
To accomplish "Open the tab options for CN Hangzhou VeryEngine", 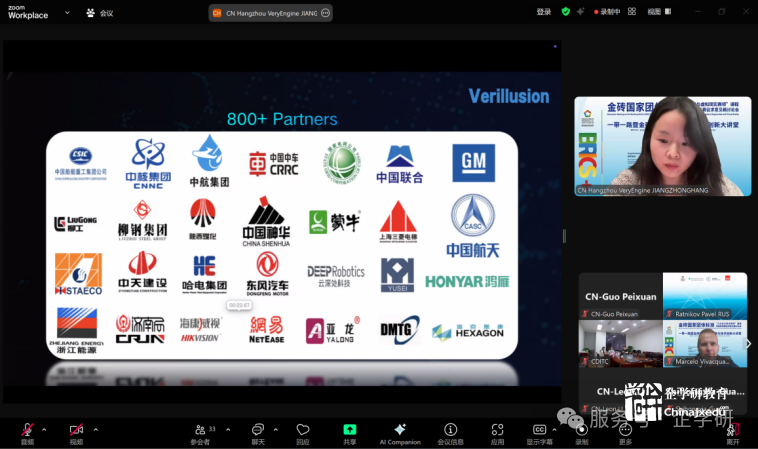I will tap(325, 13).
